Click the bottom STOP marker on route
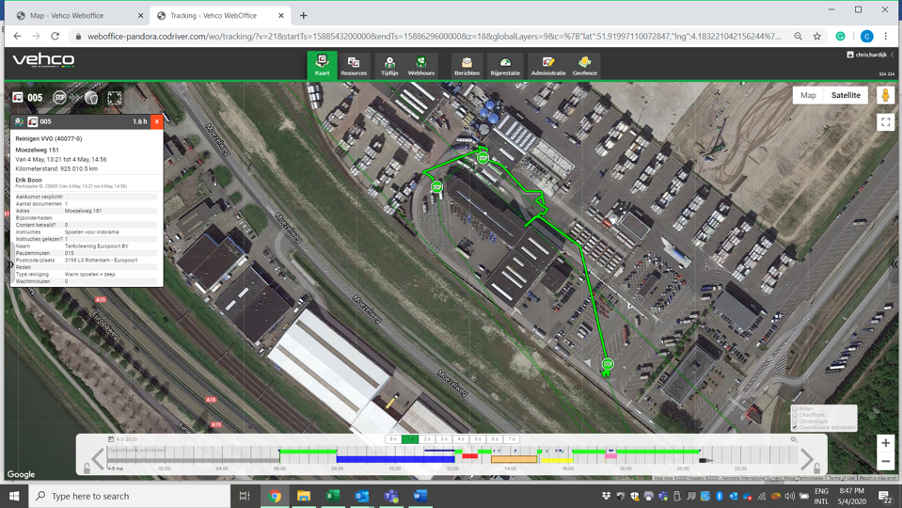This screenshot has height=508, width=902. point(607,364)
